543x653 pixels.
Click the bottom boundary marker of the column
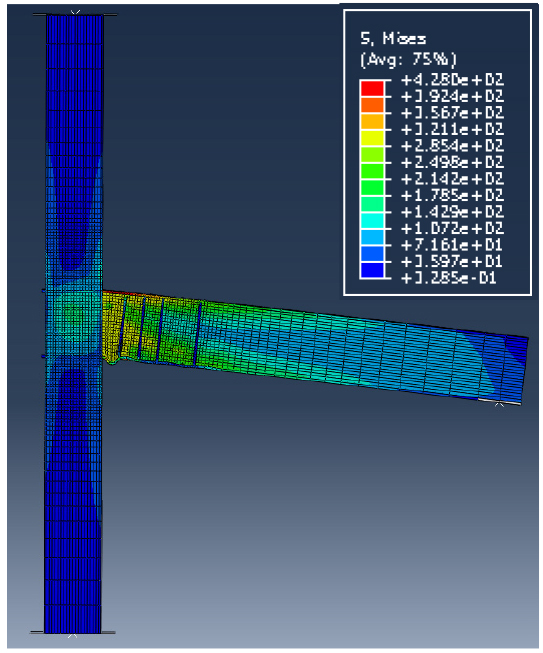tap(72, 636)
